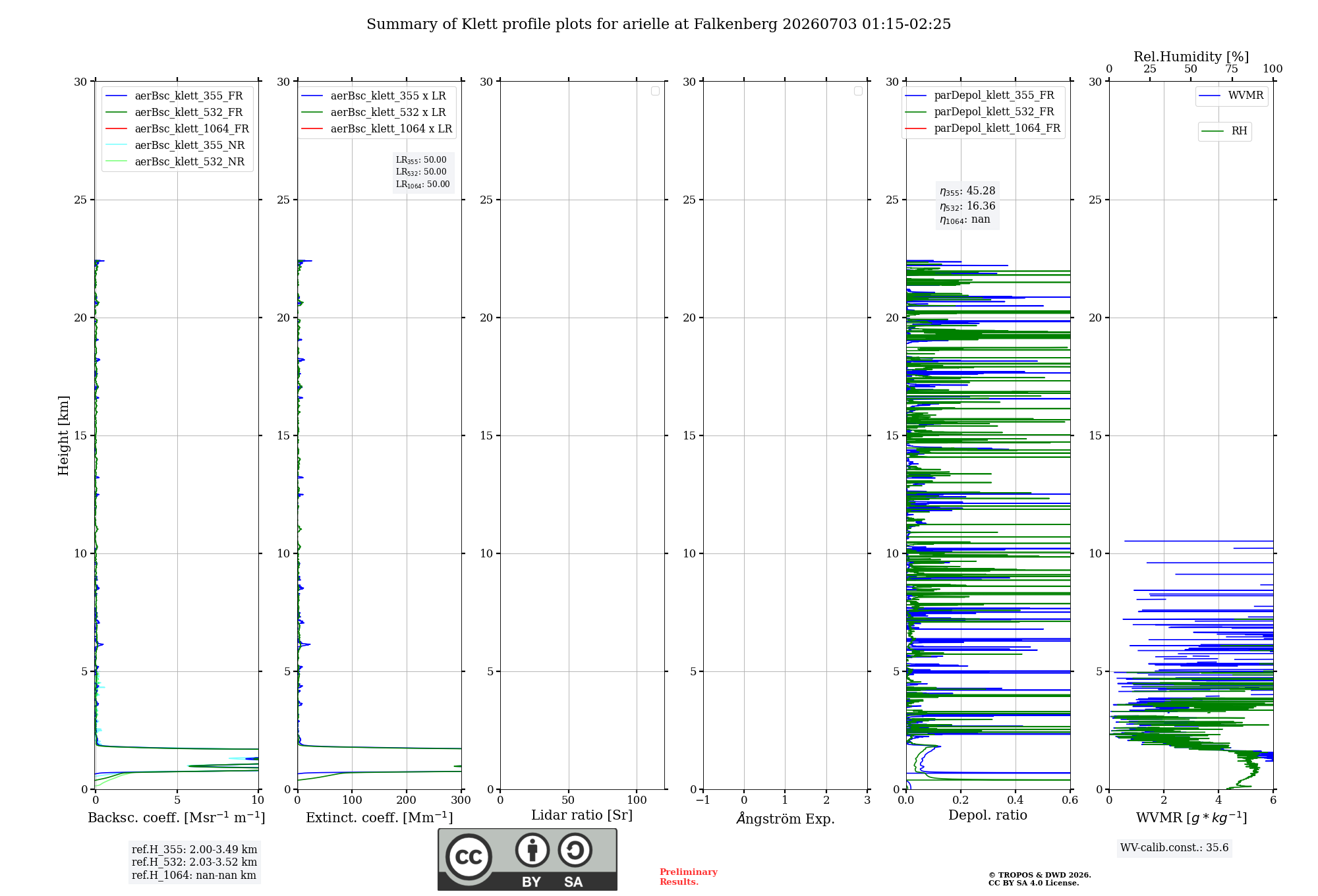The height and width of the screenshot is (896, 1318).
Task: Click the ShareAlike SA circular arrow icon
Action: pyautogui.click(x=575, y=850)
